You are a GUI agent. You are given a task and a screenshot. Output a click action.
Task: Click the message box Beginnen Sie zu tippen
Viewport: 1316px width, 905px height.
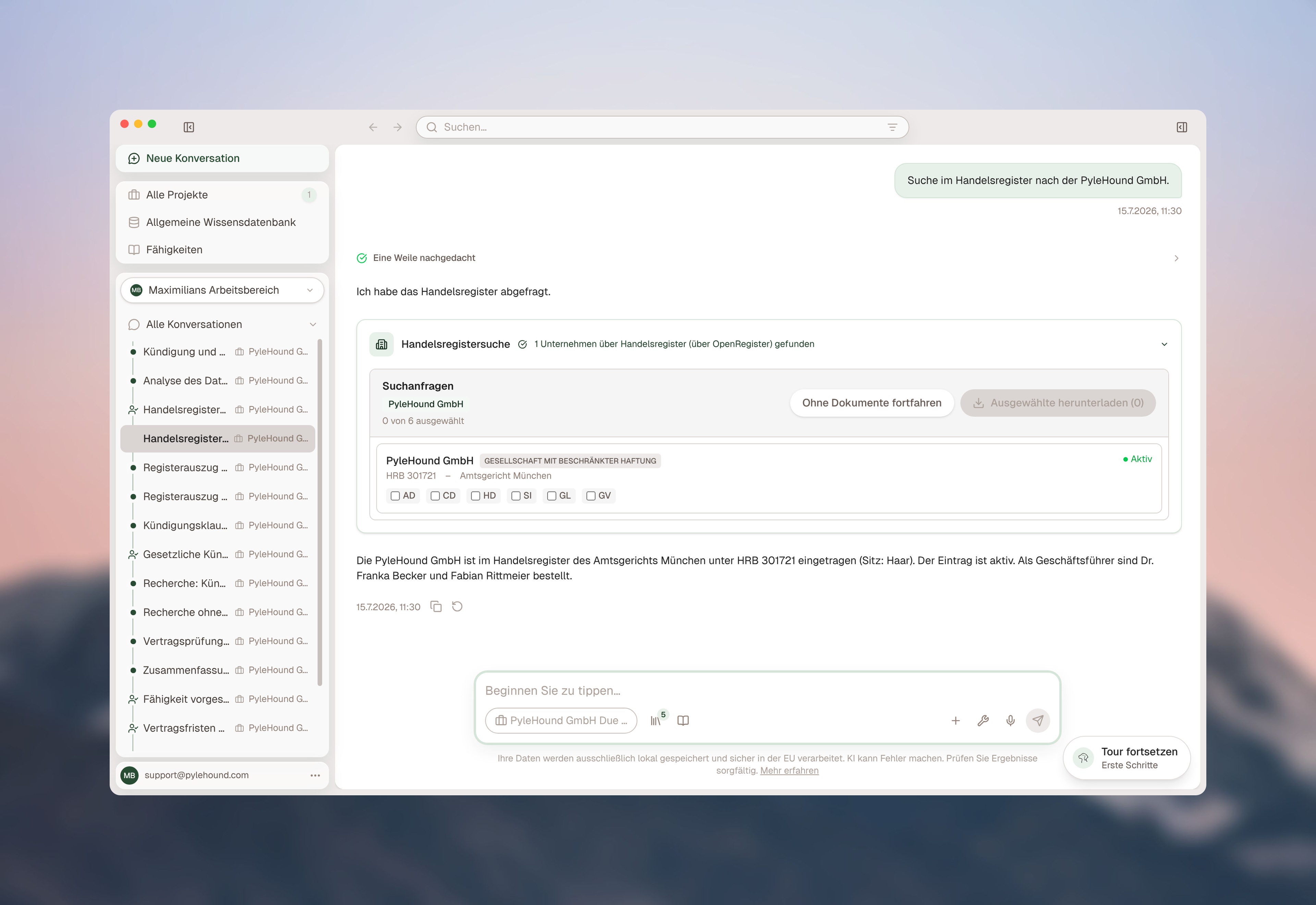click(767, 691)
